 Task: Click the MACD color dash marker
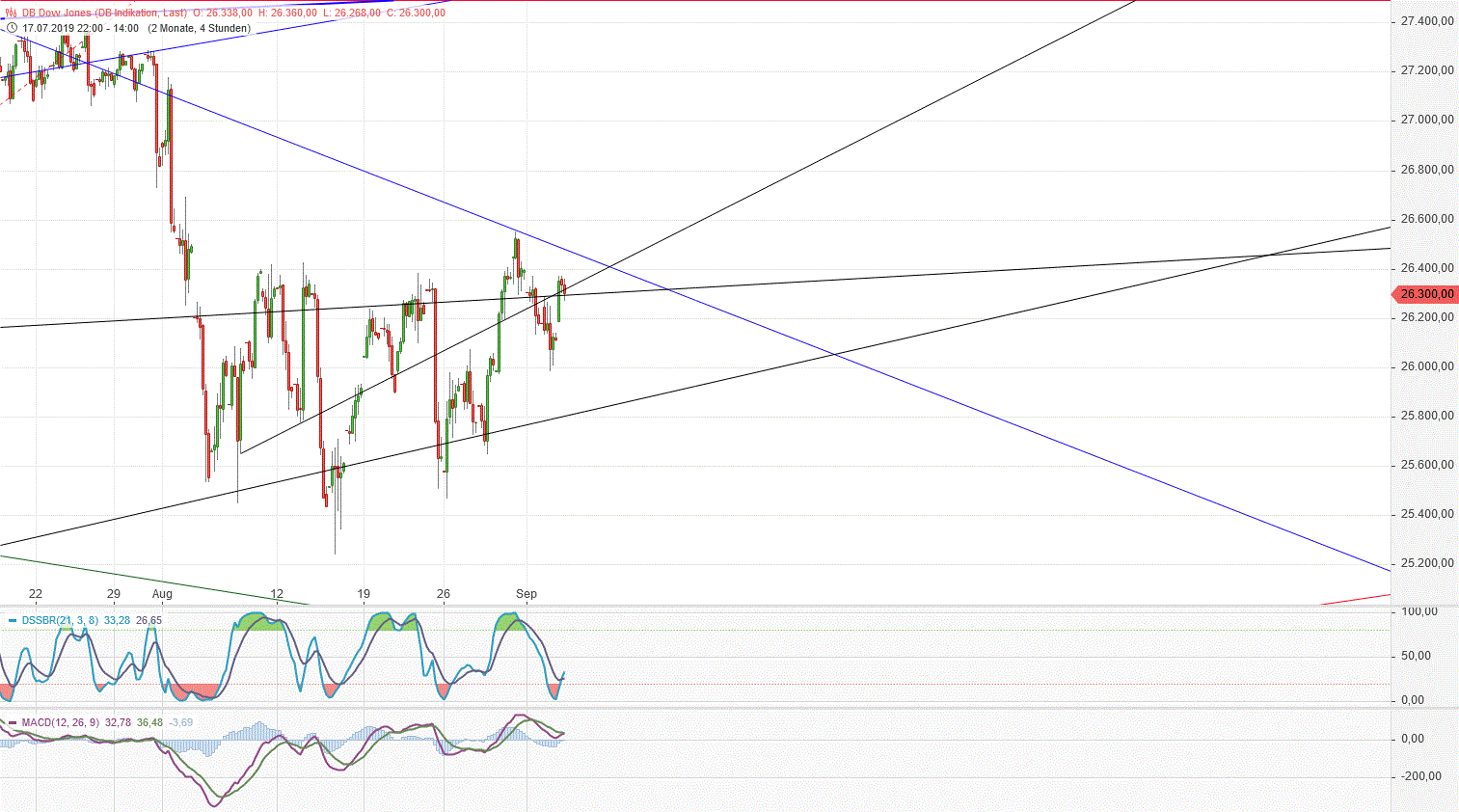(13, 722)
